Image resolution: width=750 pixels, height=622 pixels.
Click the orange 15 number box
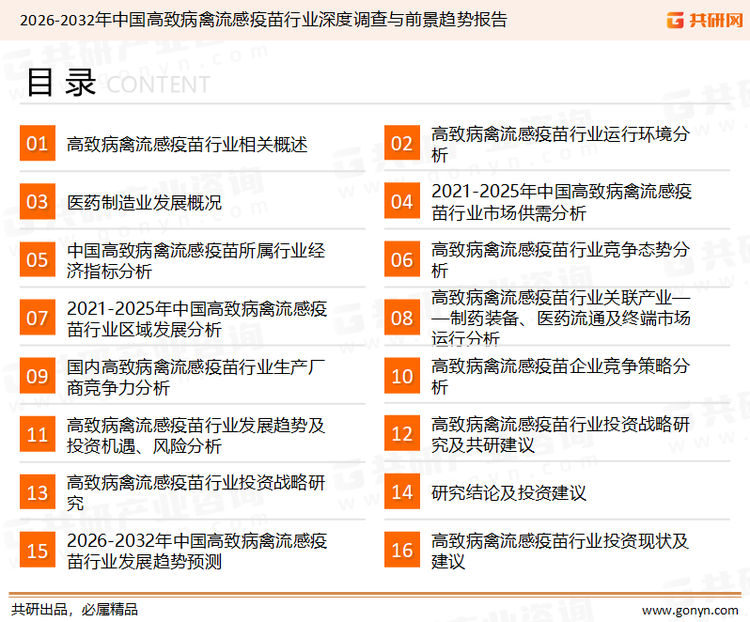pyautogui.click(x=37, y=550)
